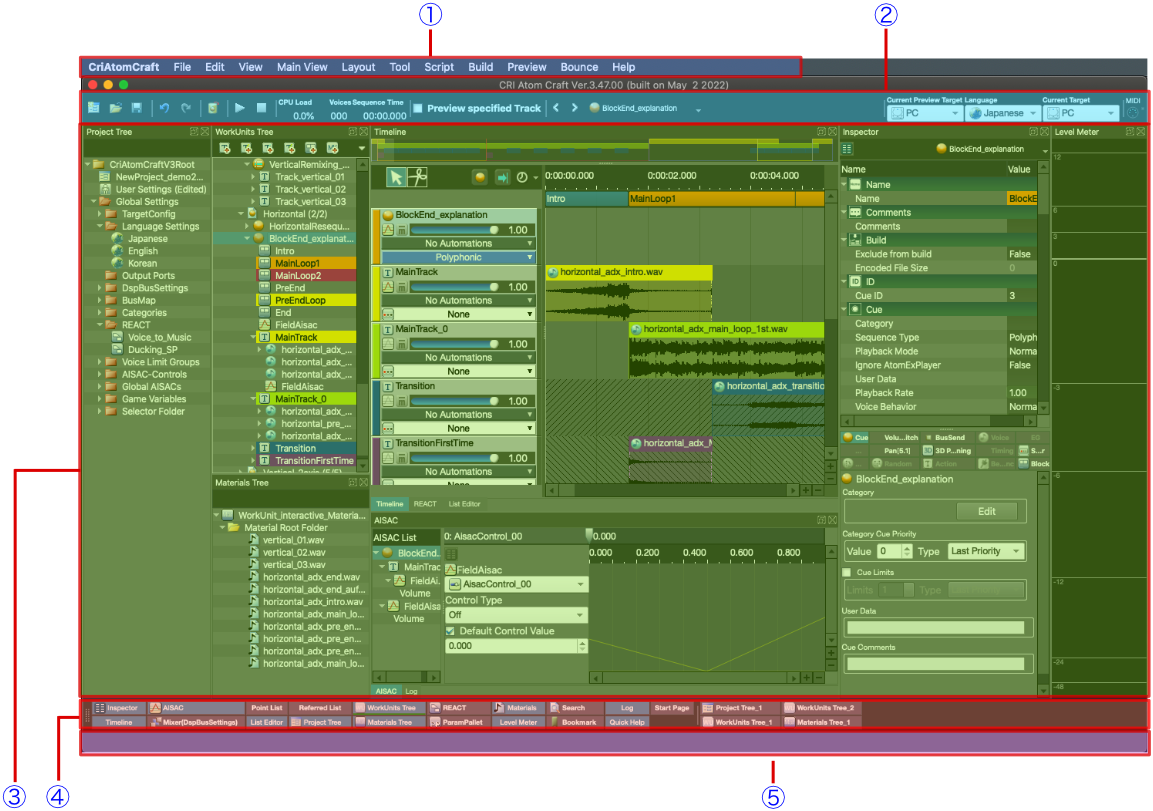The height and width of the screenshot is (811, 1153).
Task: Click the Inspector list view icon
Action: [x=847, y=149]
